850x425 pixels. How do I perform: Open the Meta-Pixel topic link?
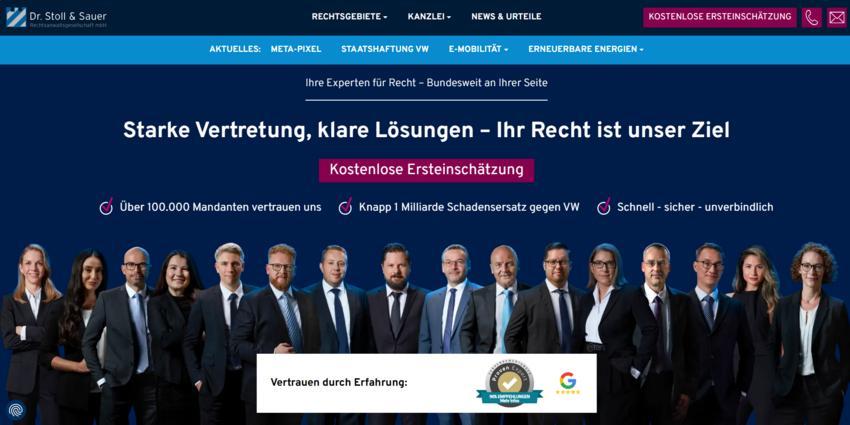coord(296,49)
